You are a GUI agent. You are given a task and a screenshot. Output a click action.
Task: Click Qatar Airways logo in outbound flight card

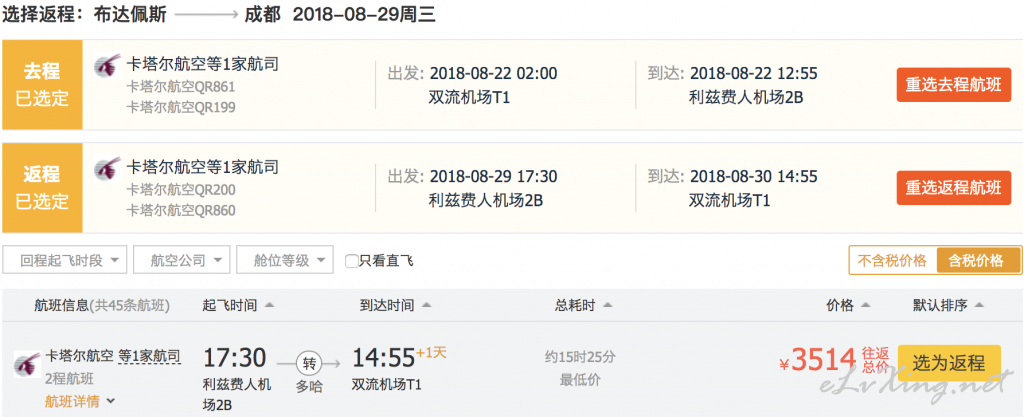(x=108, y=66)
